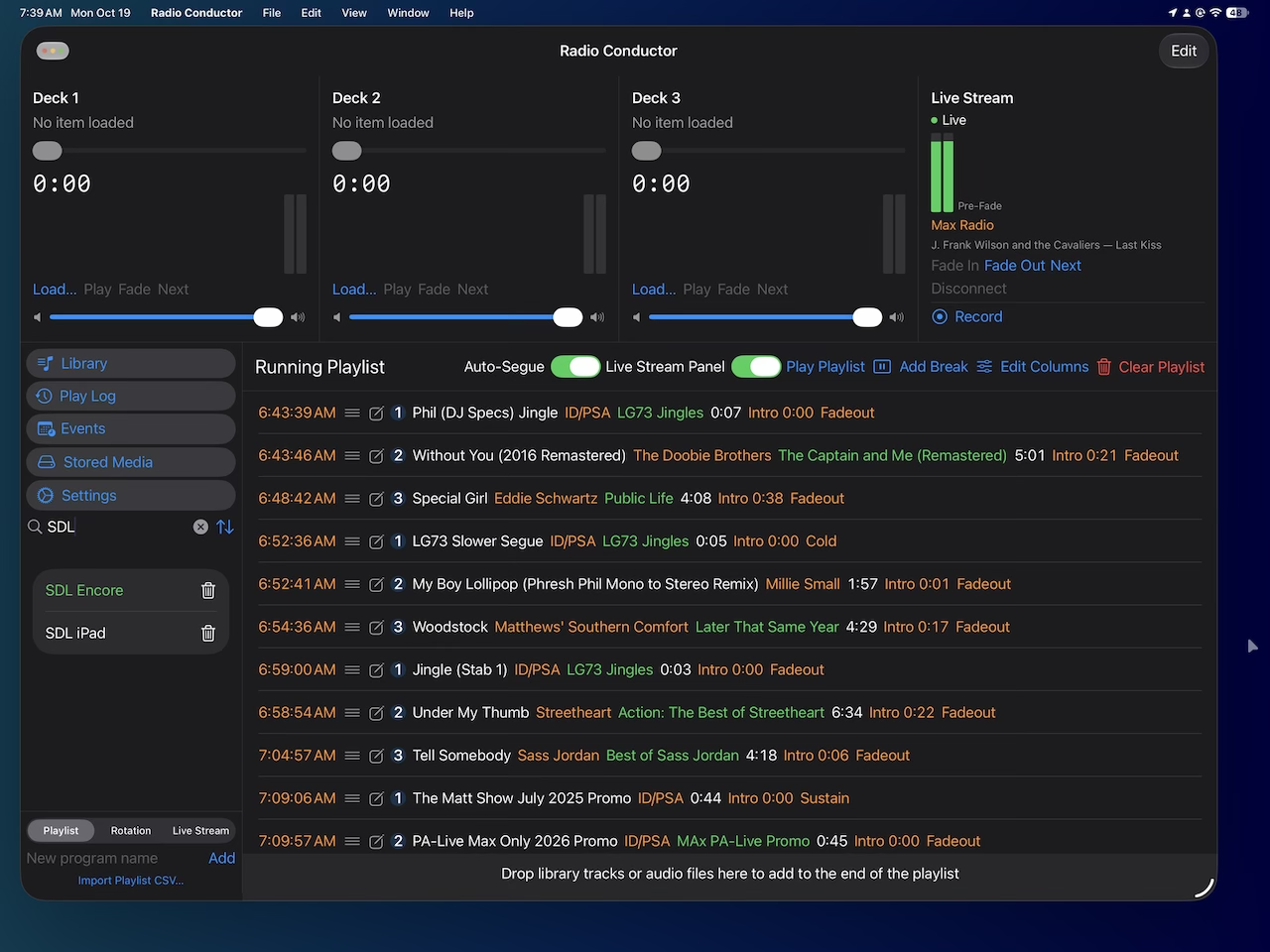Fade out the live stream
Viewport: 1270px width, 952px height.
click(x=1014, y=266)
